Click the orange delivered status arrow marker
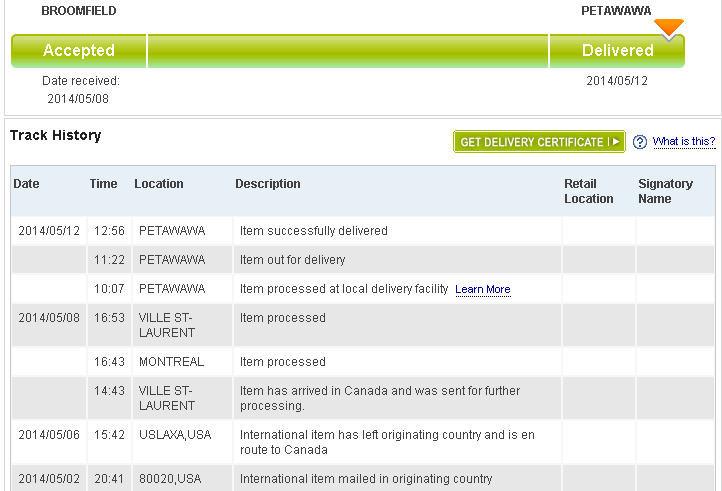722x491 pixels. (669, 29)
